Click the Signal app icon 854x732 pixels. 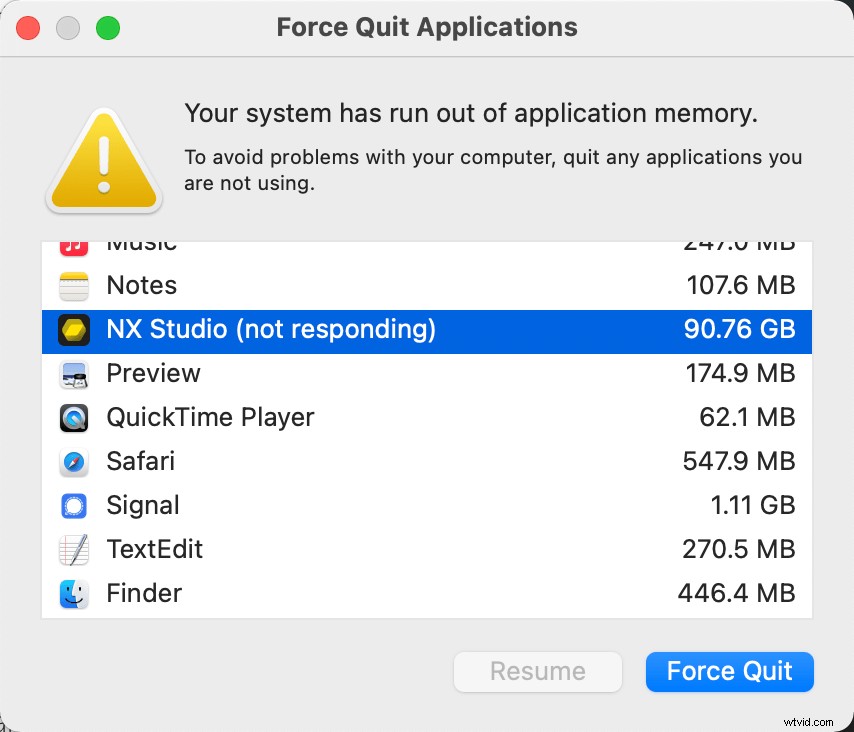[74, 506]
